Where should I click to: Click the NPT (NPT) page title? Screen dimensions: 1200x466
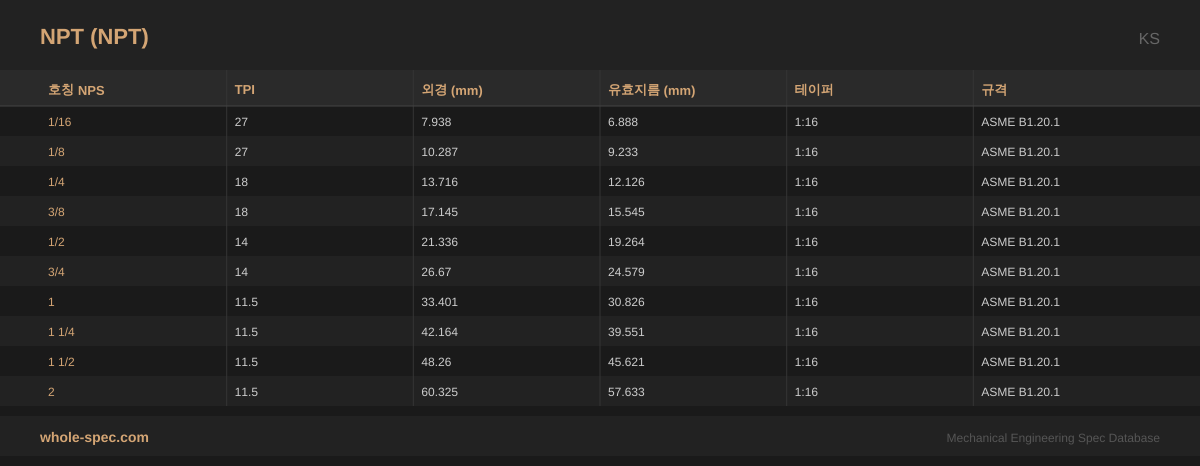pos(94,37)
